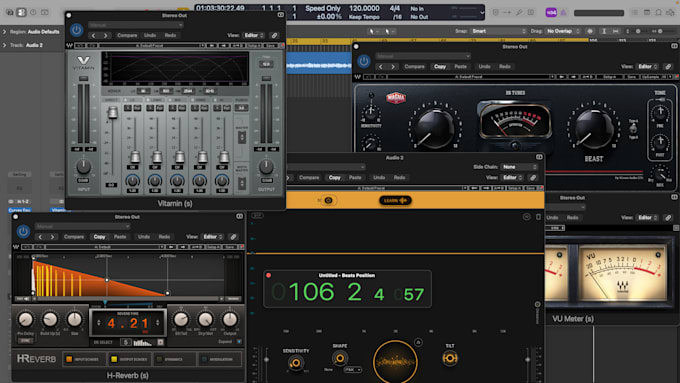The width and height of the screenshot is (680, 383).
Task: Click the tempo value 120.0000 in LCD
Action: coord(365,8)
